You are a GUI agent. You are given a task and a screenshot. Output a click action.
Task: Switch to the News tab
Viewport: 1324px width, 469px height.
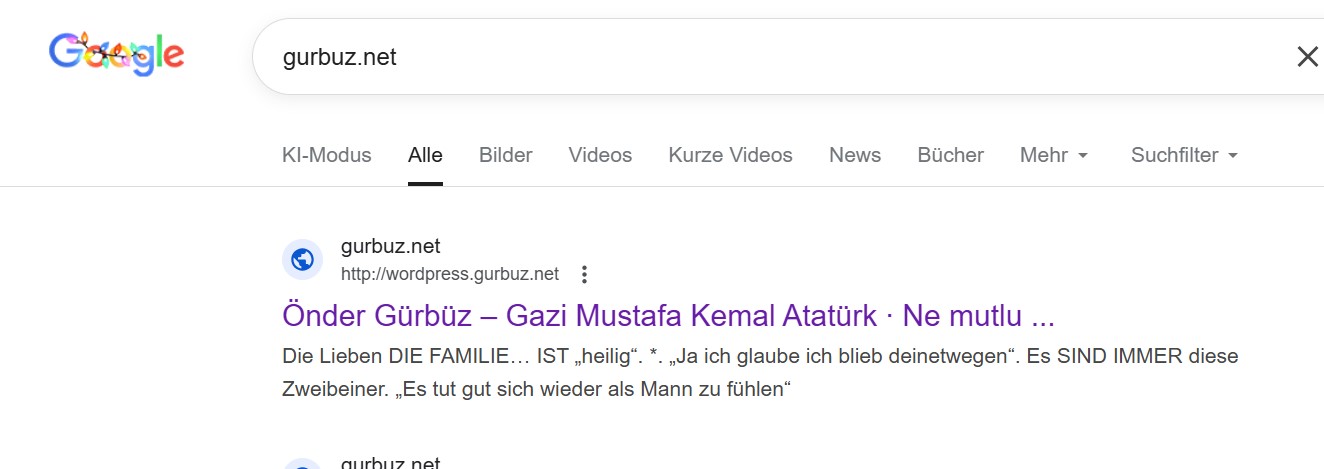point(854,155)
